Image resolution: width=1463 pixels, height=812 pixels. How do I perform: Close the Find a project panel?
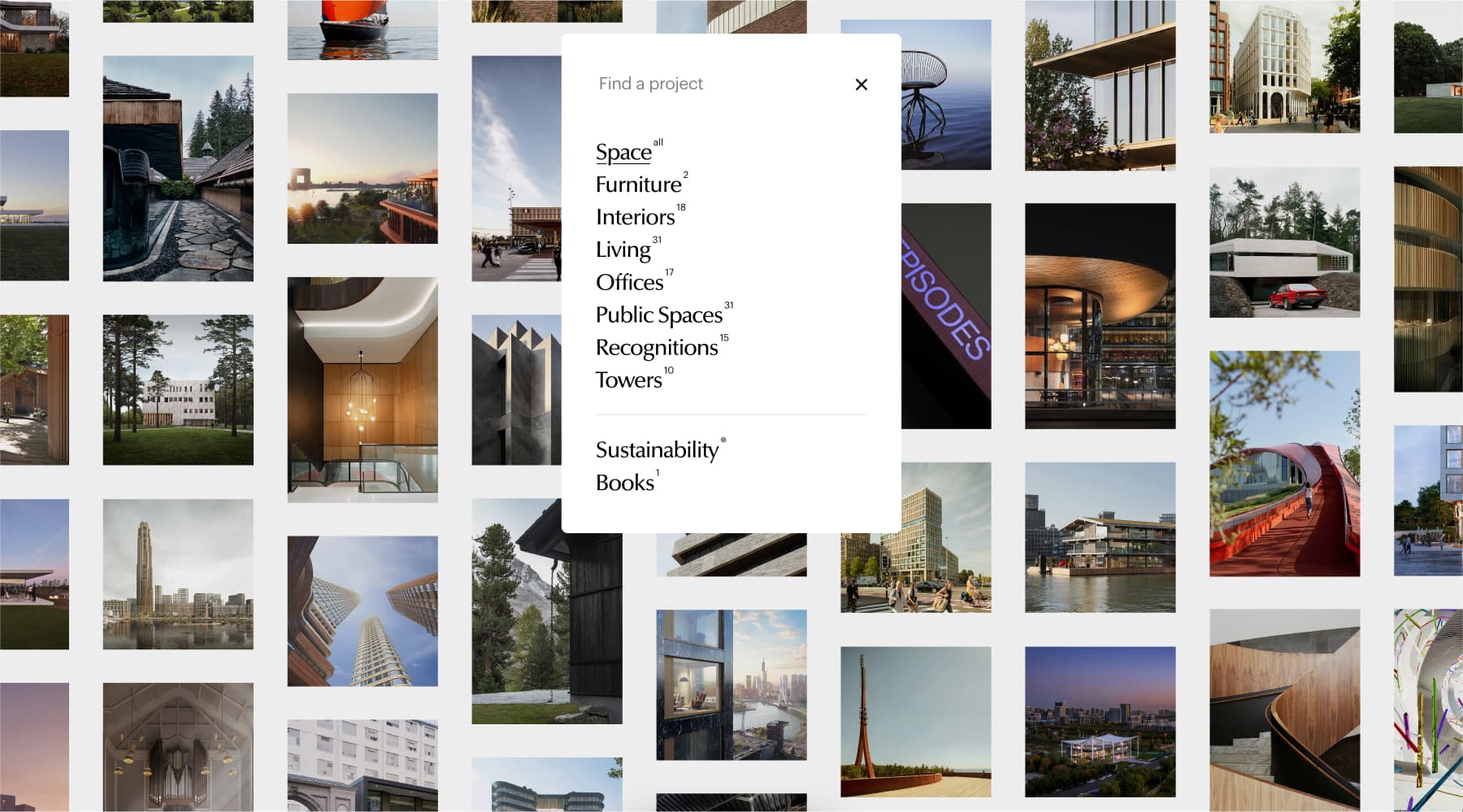pyautogui.click(x=861, y=85)
